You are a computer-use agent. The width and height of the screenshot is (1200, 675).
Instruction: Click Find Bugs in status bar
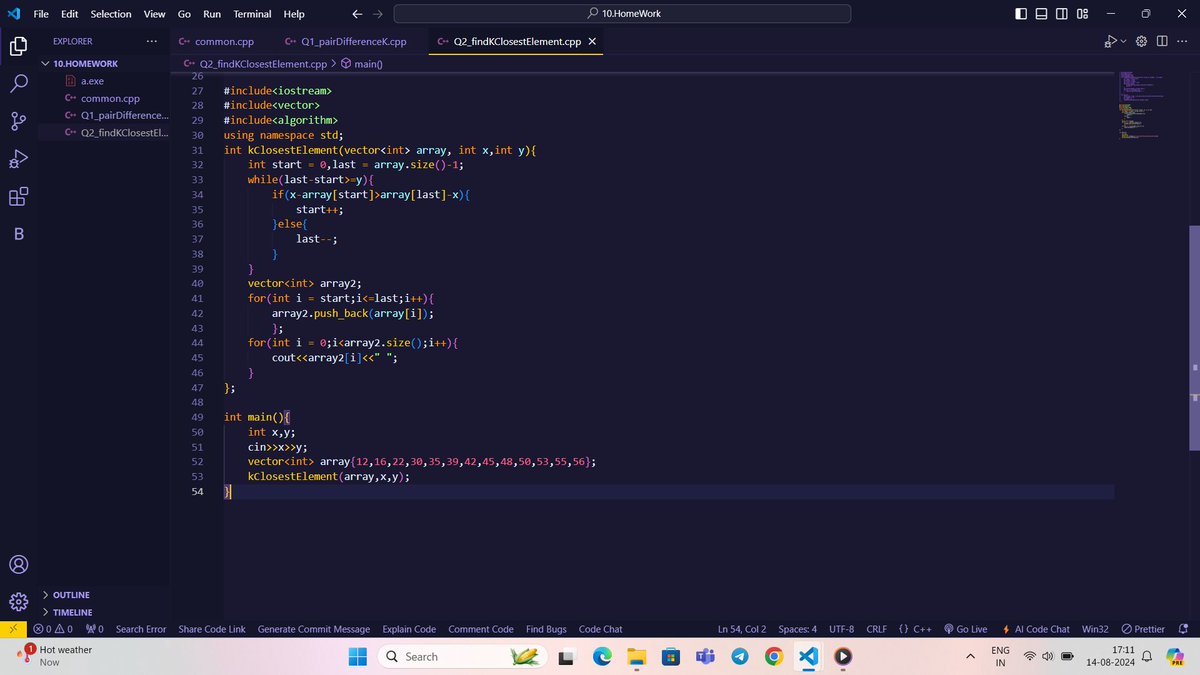(x=546, y=629)
